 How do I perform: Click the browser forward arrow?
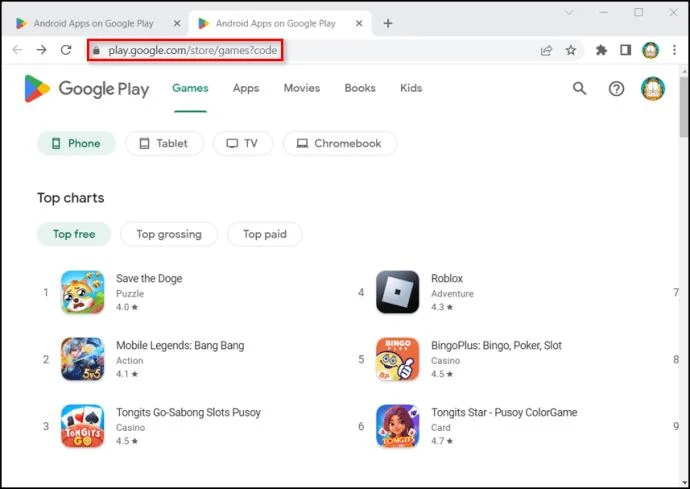click(x=41, y=50)
